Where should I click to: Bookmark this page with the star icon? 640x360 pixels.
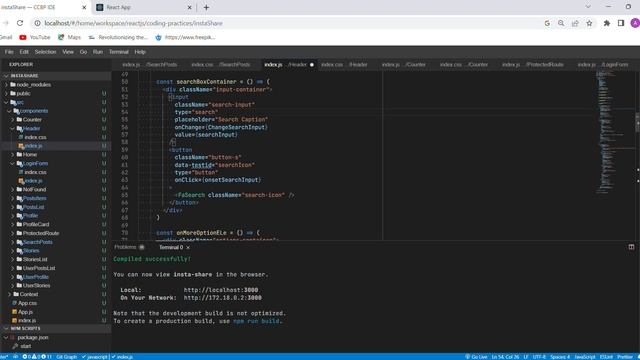click(x=589, y=23)
